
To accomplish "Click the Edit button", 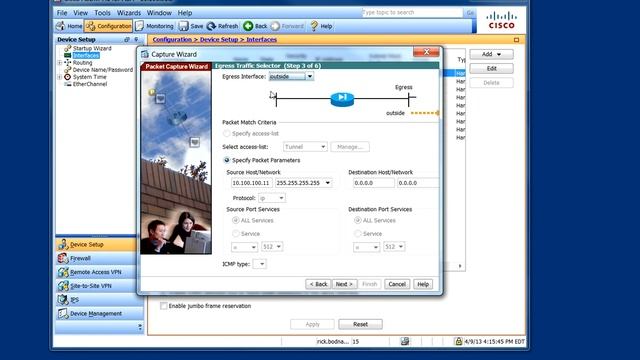I will pos(491,69).
